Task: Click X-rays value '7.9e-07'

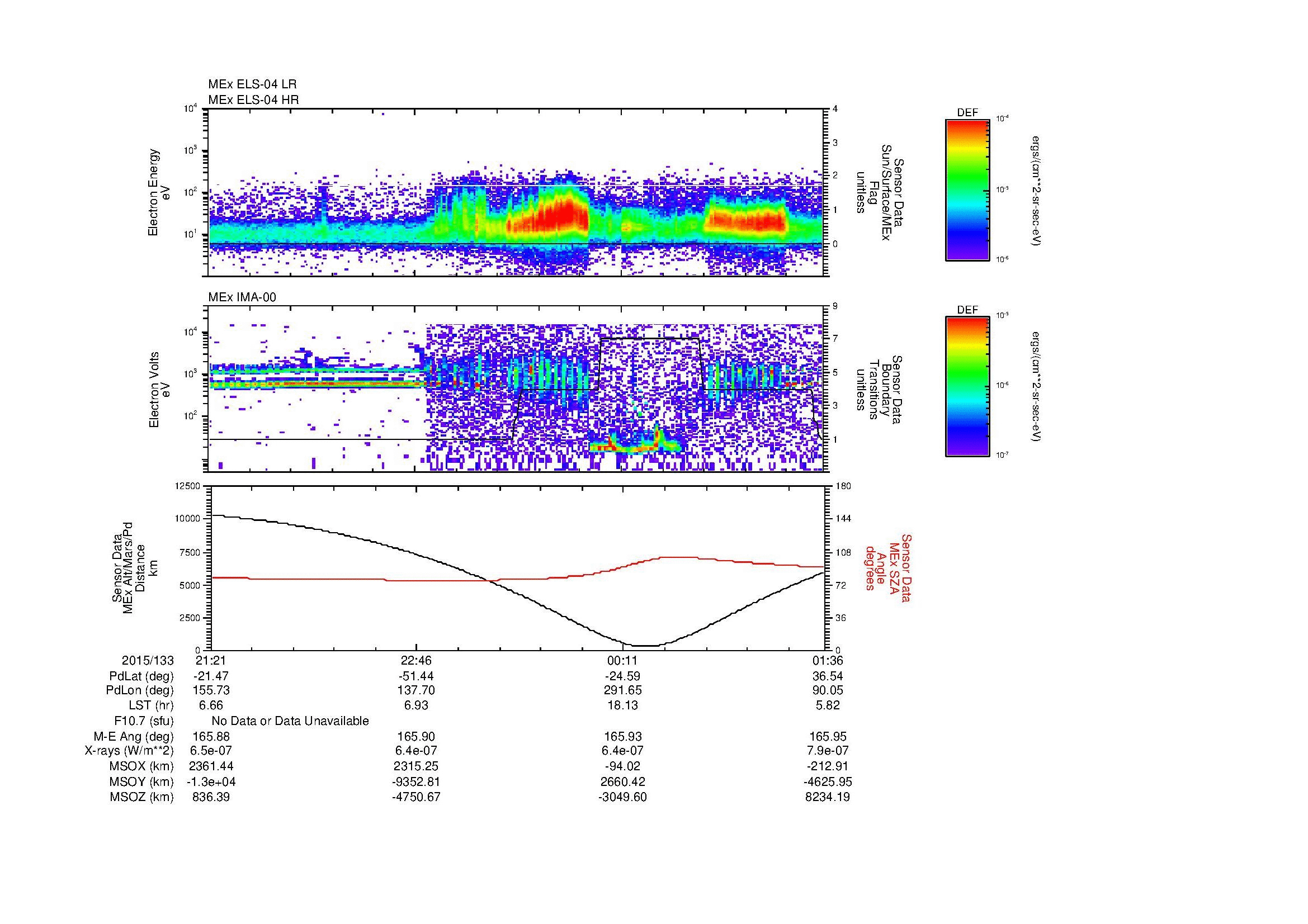Action: point(828,751)
